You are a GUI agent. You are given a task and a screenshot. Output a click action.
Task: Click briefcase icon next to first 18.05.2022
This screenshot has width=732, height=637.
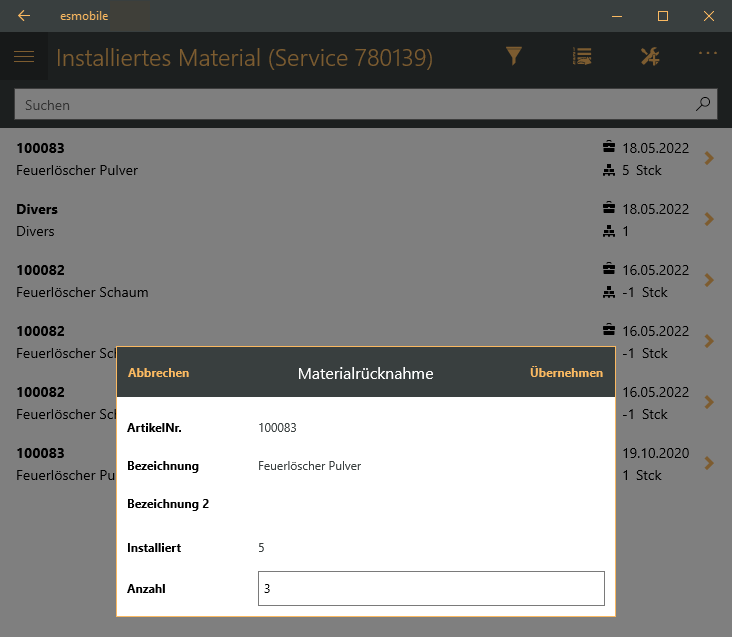tap(609, 147)
